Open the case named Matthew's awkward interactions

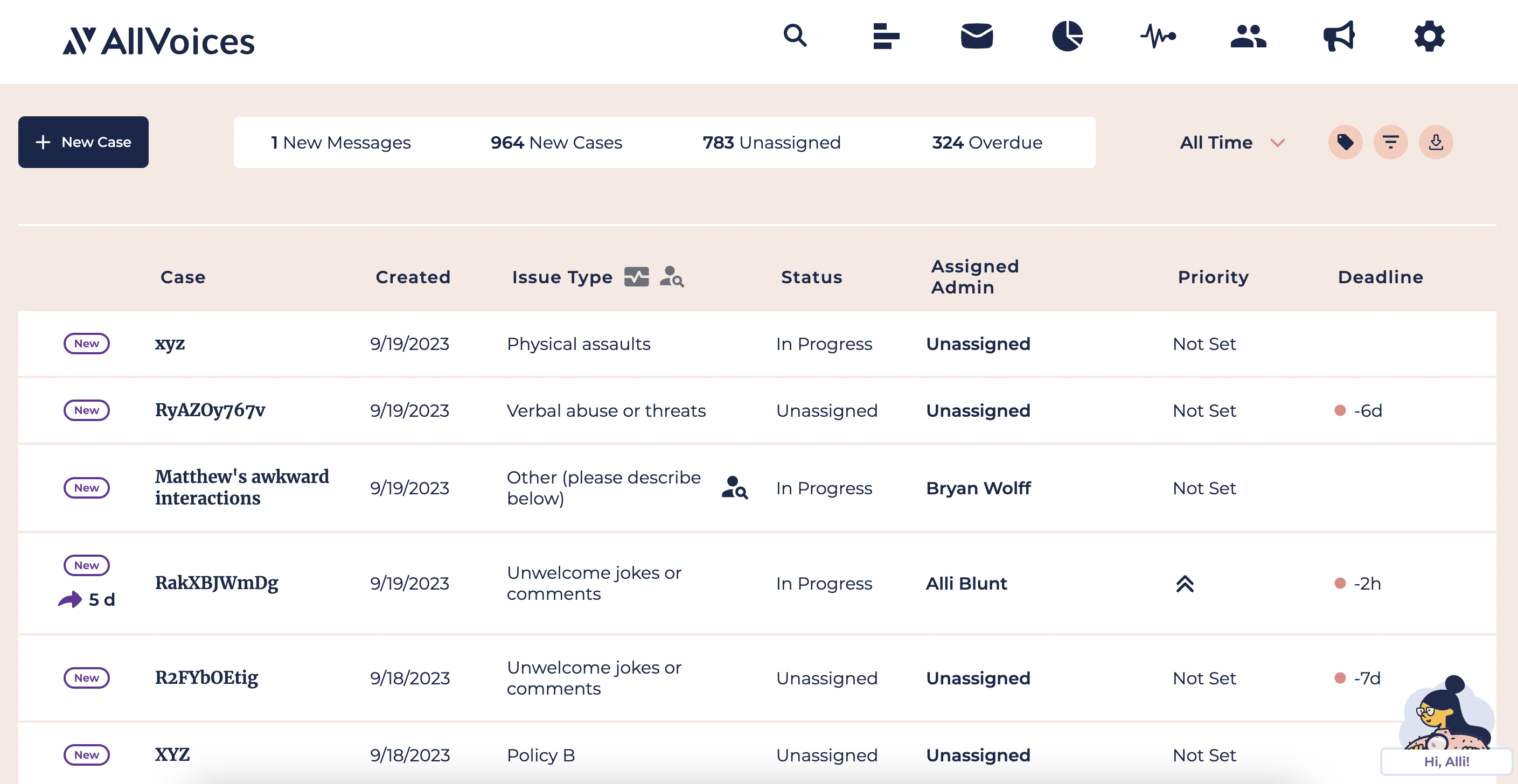pyautogui.click(x=242, y=487)
